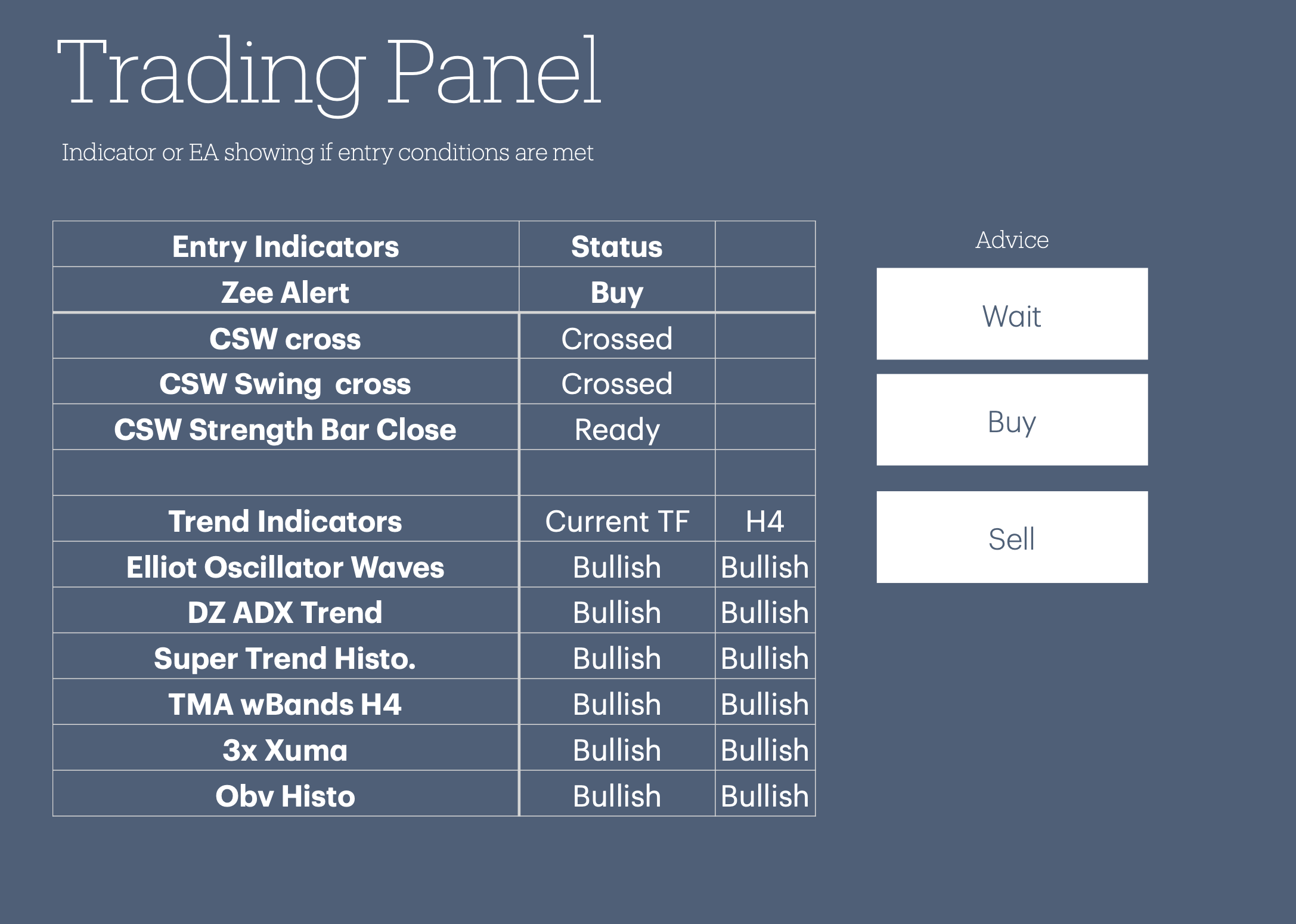Select the Elliot Oscillator Waves row label
The height and width of the screenshot is (924, 1296).
(285, 567)
